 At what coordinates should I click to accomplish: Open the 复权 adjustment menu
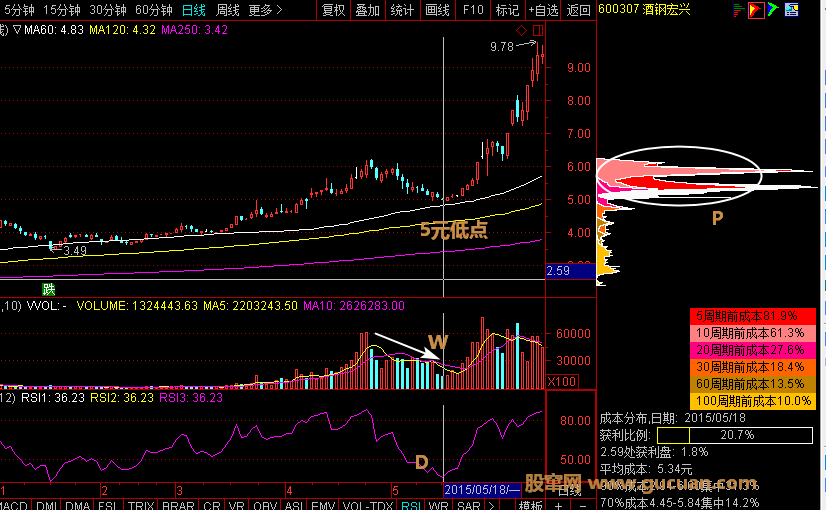333,10
